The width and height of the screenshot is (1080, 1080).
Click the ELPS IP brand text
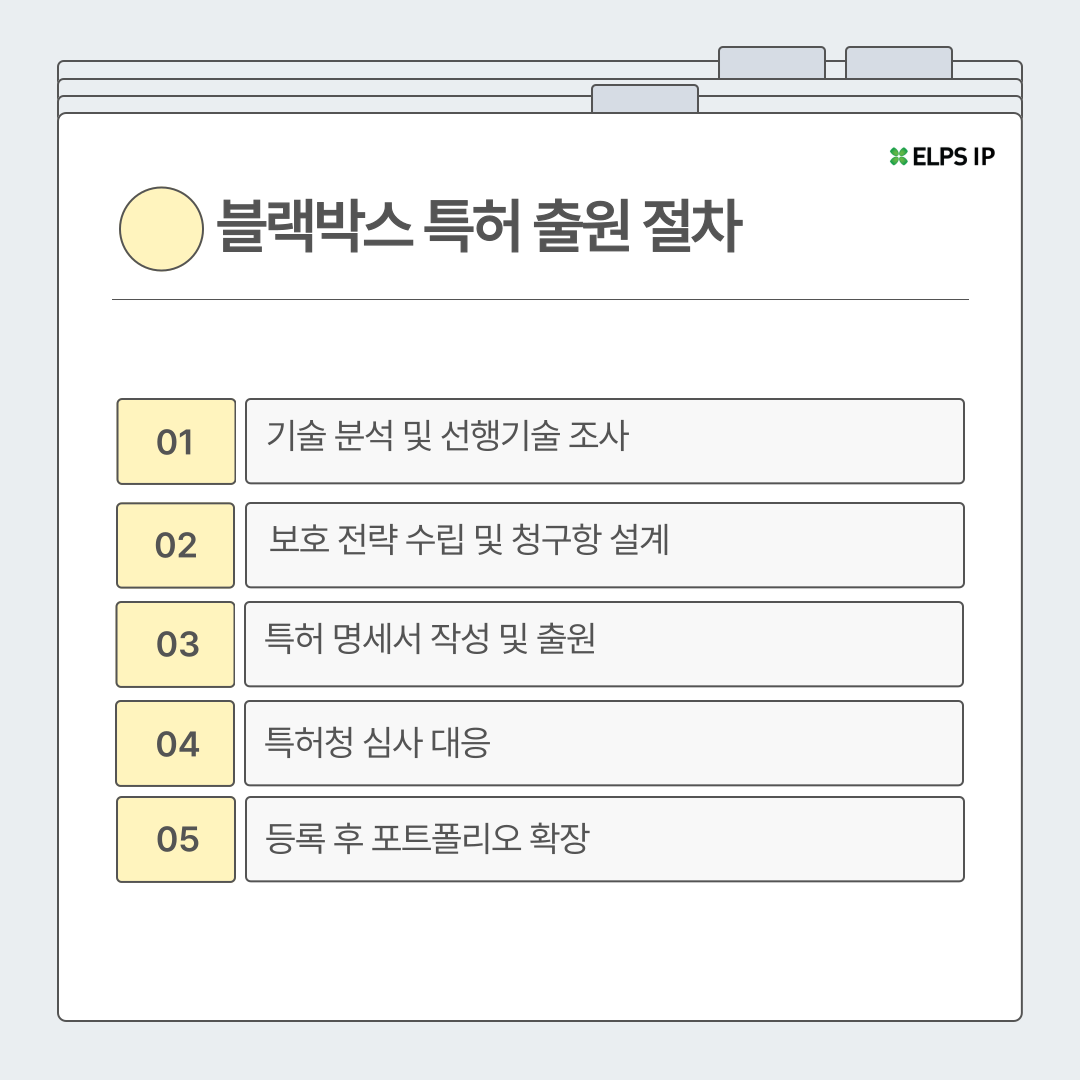pos(954,156)
